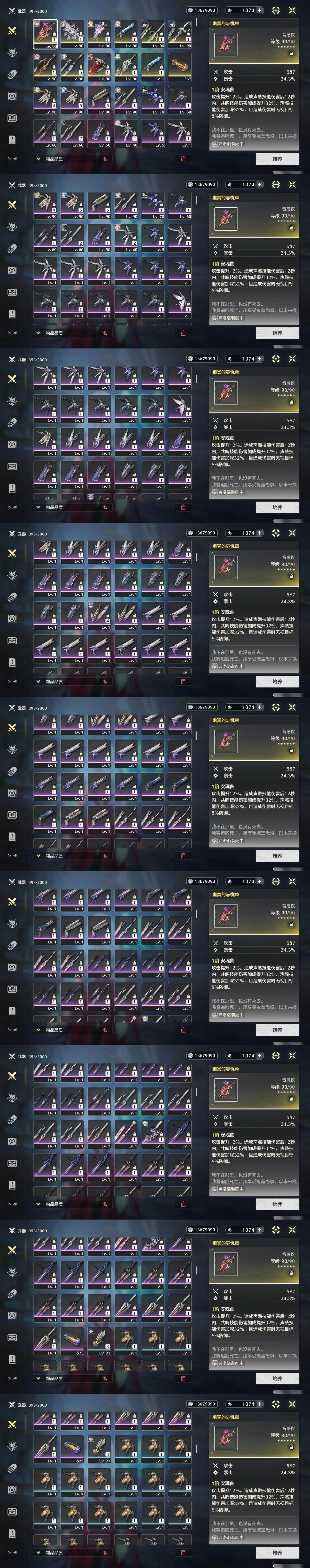The height and width of the screenshot is (1568, 310).
Task: Click the topmost 培养 button
Action: pyautogui.click(x=277, y=159)
